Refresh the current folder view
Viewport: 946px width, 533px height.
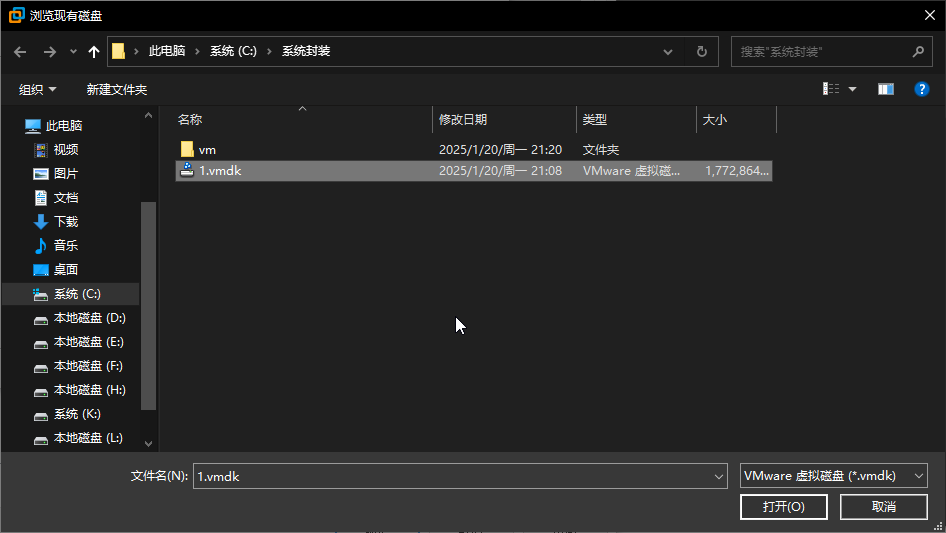click(x=701, y=52)
